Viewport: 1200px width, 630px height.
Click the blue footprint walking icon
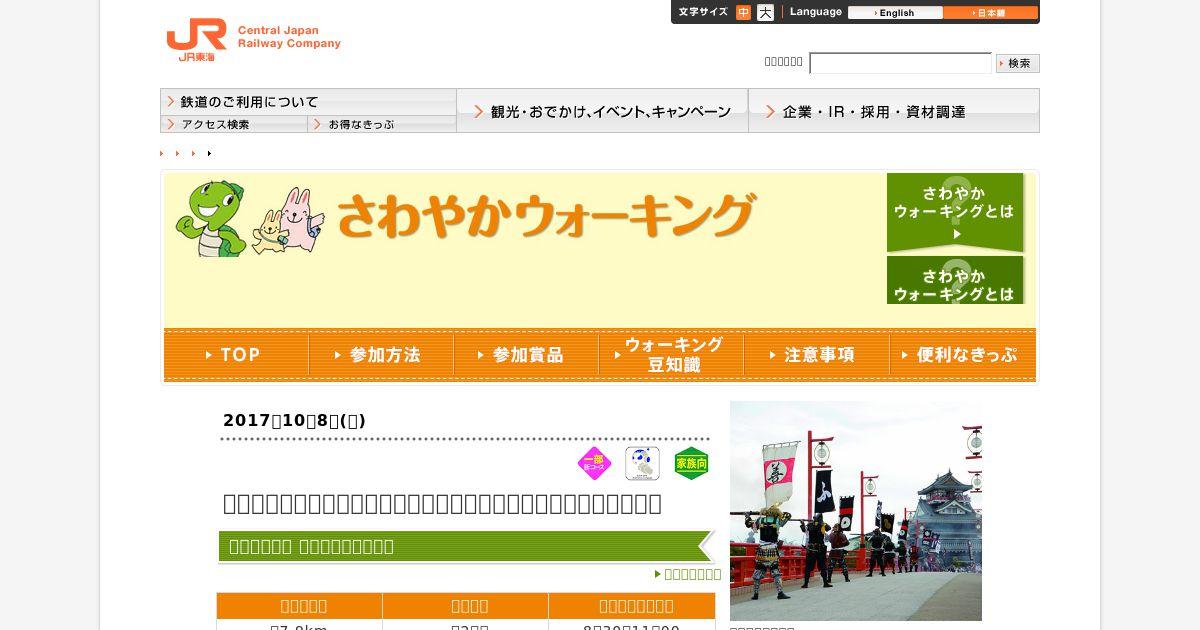point(642,464)
